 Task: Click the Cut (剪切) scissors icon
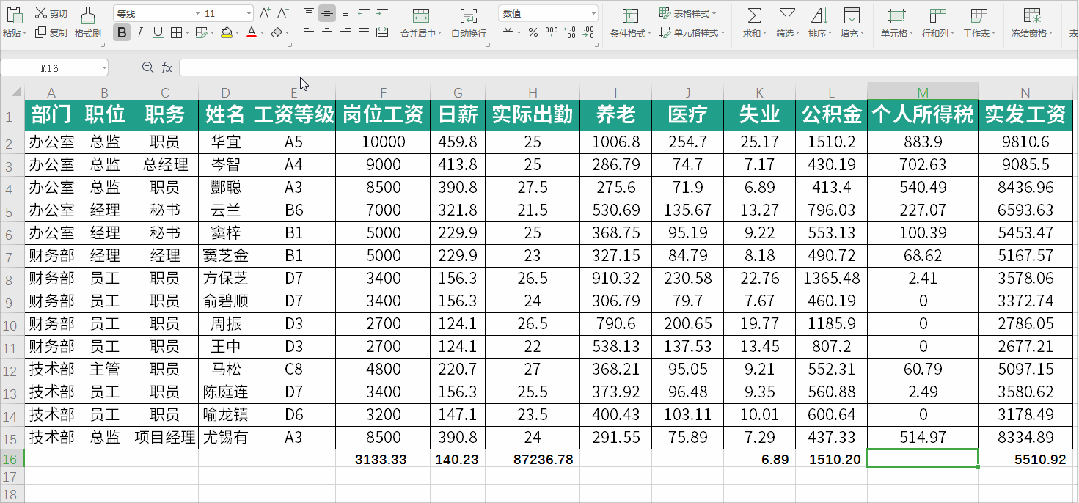coord(41,13)
